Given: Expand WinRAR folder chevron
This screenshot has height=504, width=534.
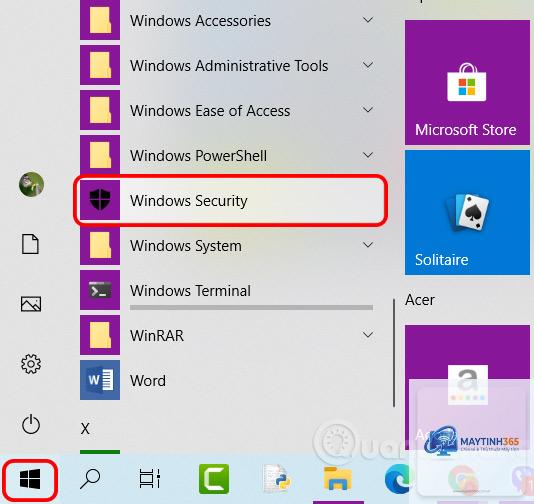Looking at the screenshot, I should 368,335.
